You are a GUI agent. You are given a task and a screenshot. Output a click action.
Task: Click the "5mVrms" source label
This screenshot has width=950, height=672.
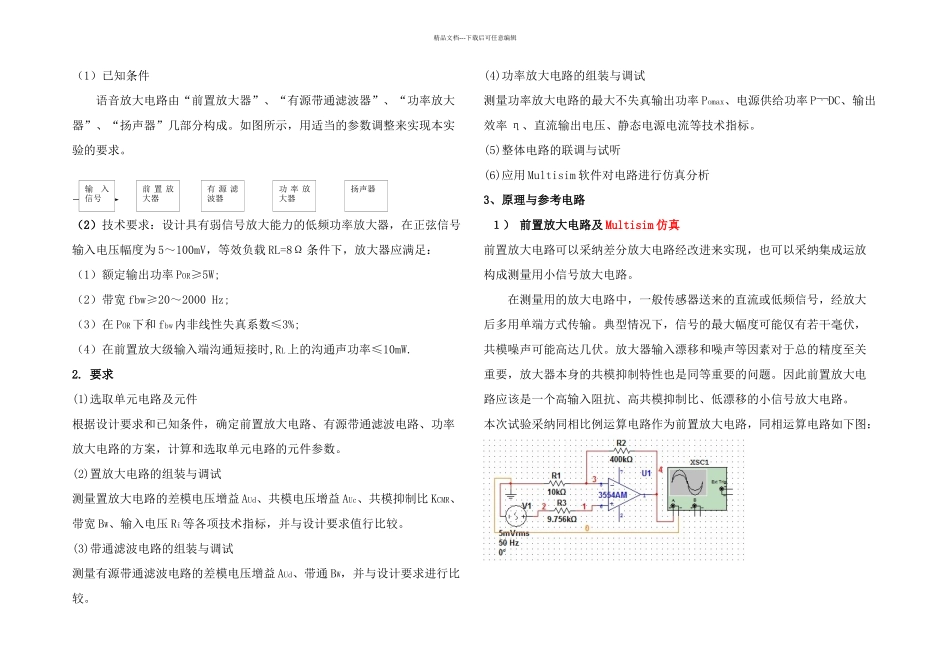pos(514,533)
